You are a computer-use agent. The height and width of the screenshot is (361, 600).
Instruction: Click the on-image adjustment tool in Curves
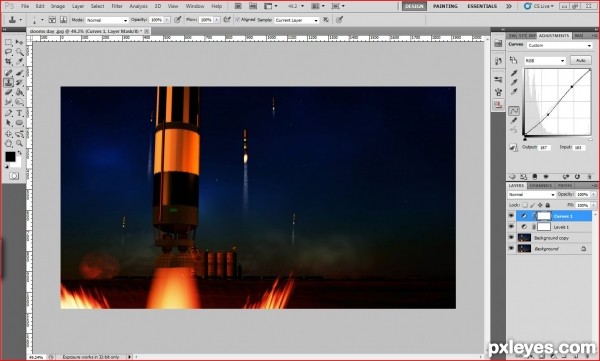click(x=513, y=60)
